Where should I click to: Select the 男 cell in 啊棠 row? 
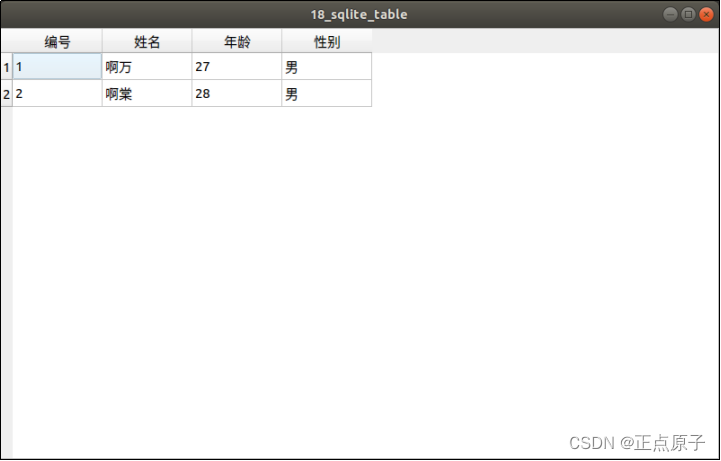click(x=326, y=94)
